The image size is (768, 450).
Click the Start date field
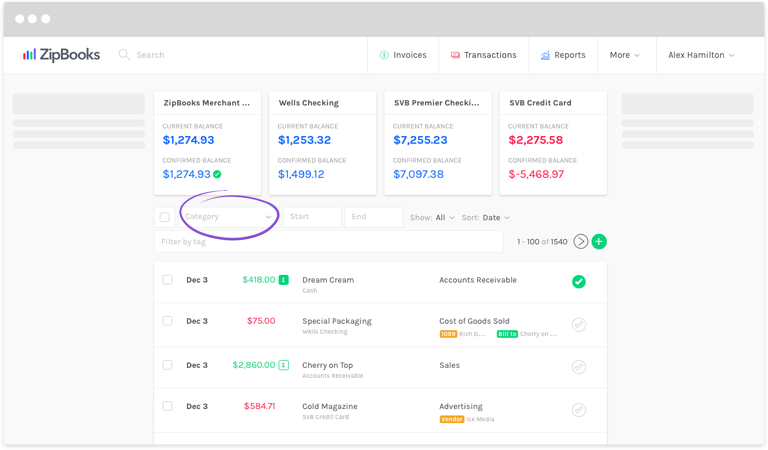pyautogui.click(x=312, y=217)
